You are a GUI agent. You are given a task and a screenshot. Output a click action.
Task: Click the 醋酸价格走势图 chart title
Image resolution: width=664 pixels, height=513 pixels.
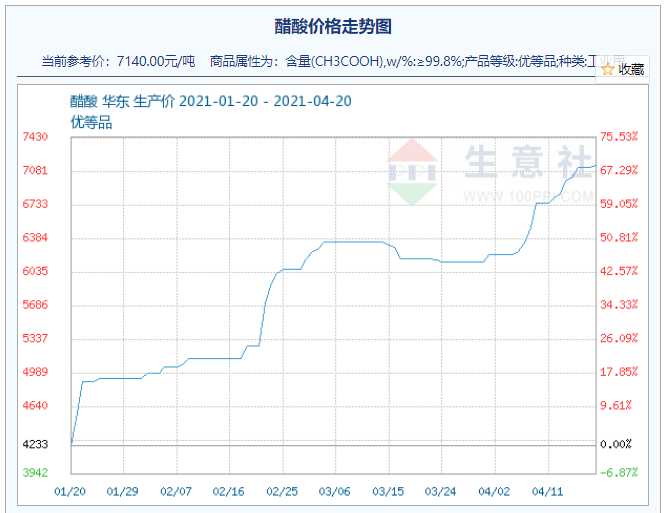333,26
